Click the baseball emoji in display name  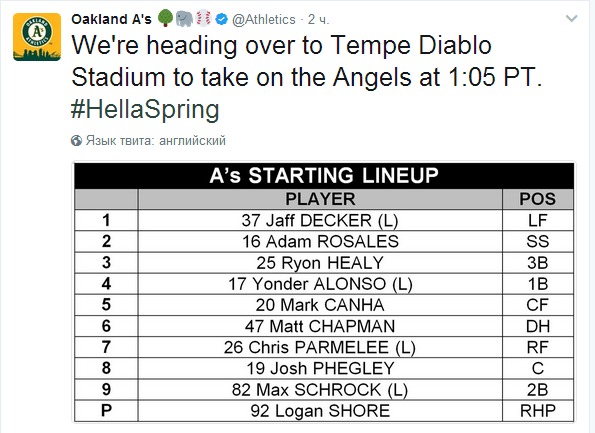(x=204, y=18)
